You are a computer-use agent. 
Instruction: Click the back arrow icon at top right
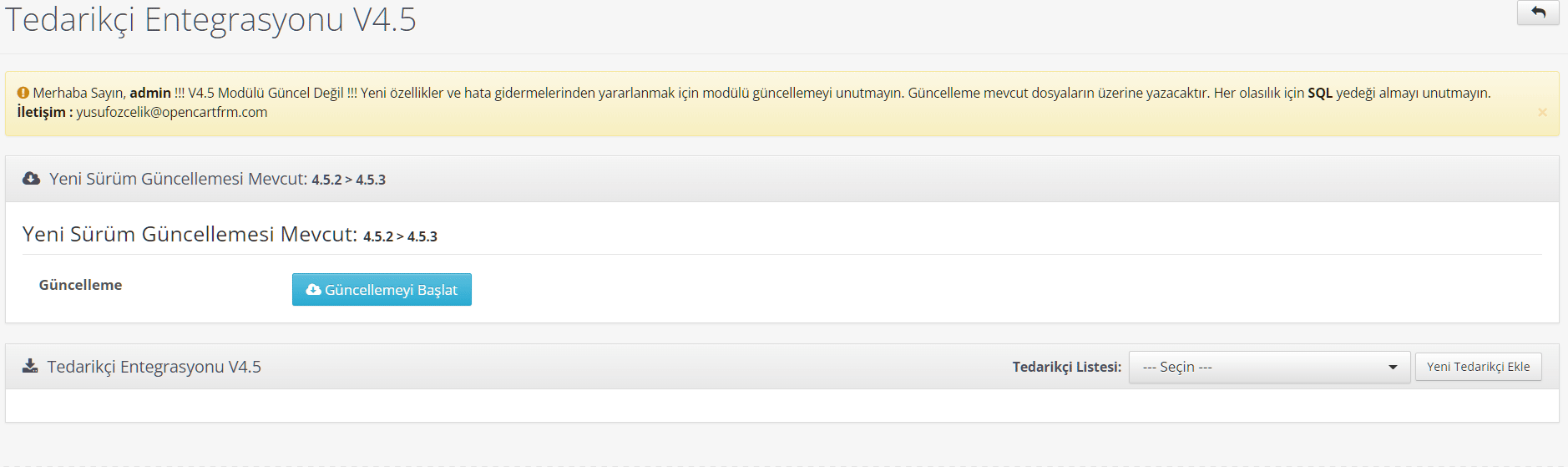(x=1538, y=13)
